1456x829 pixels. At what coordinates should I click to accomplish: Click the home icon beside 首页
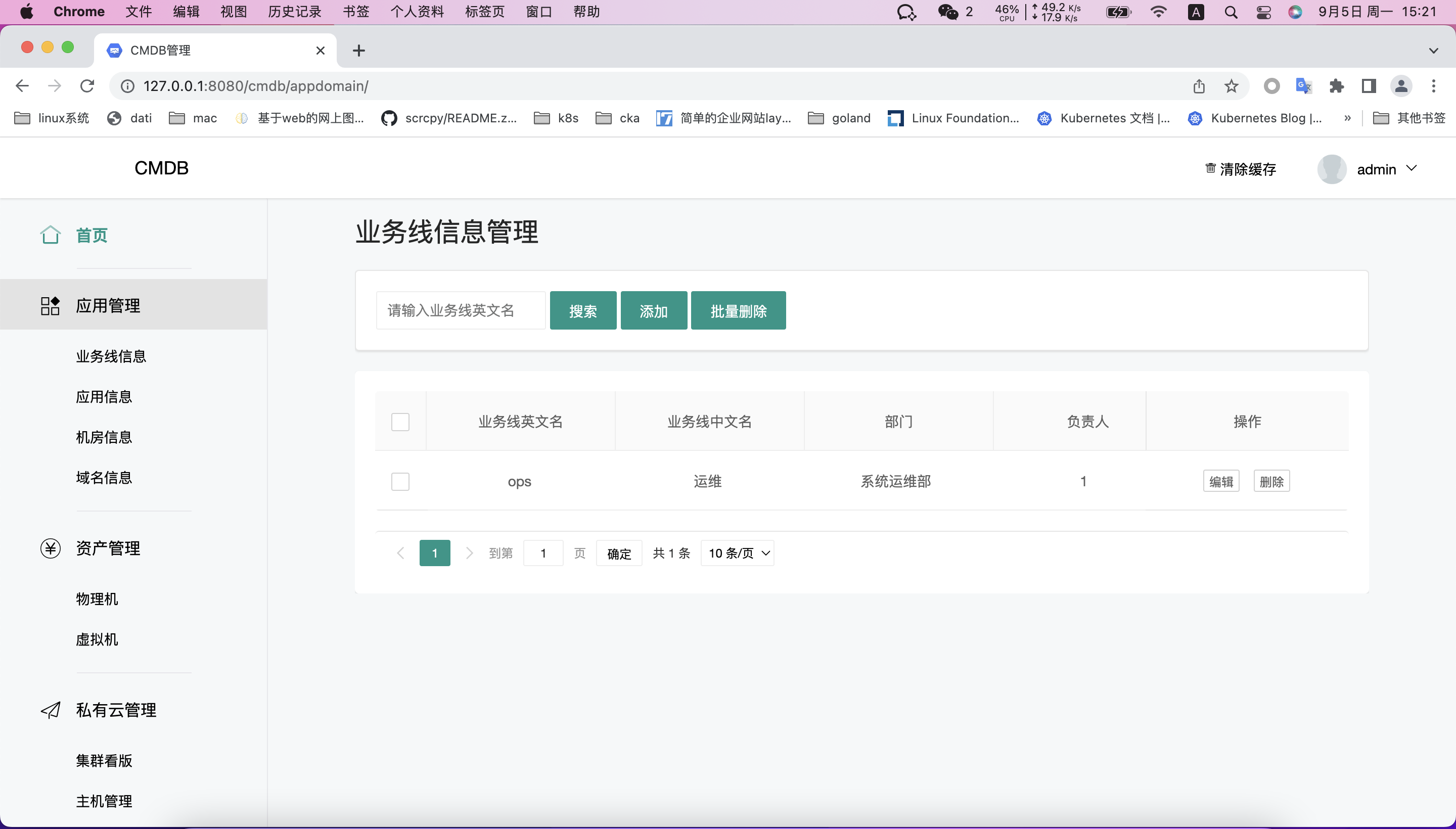50,235
